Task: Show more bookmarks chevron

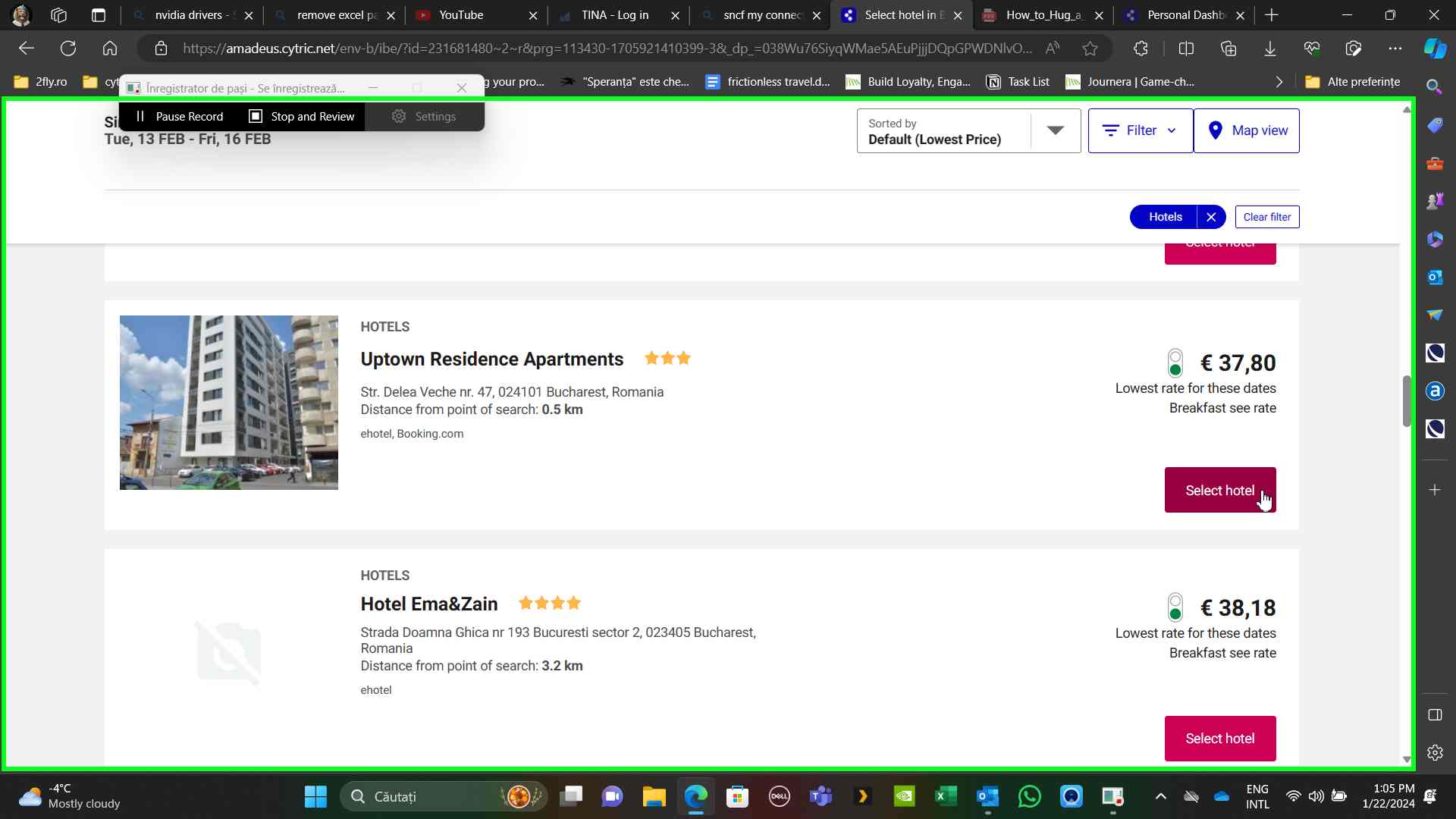Action: (1279, 82)
